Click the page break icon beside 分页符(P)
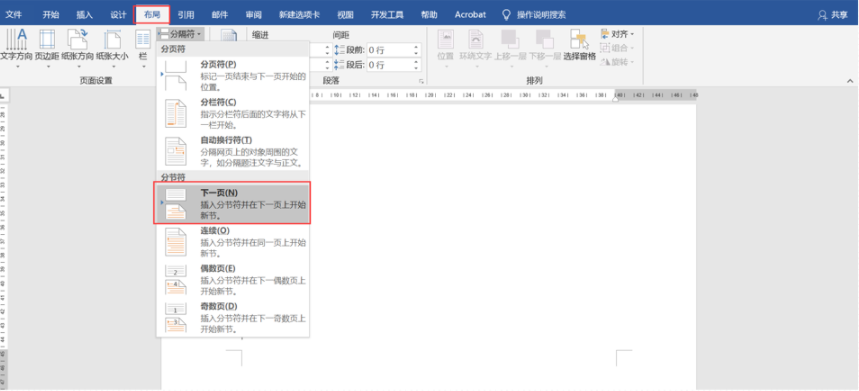Viewport: 859px width, 391px height. tap(176, 76)
